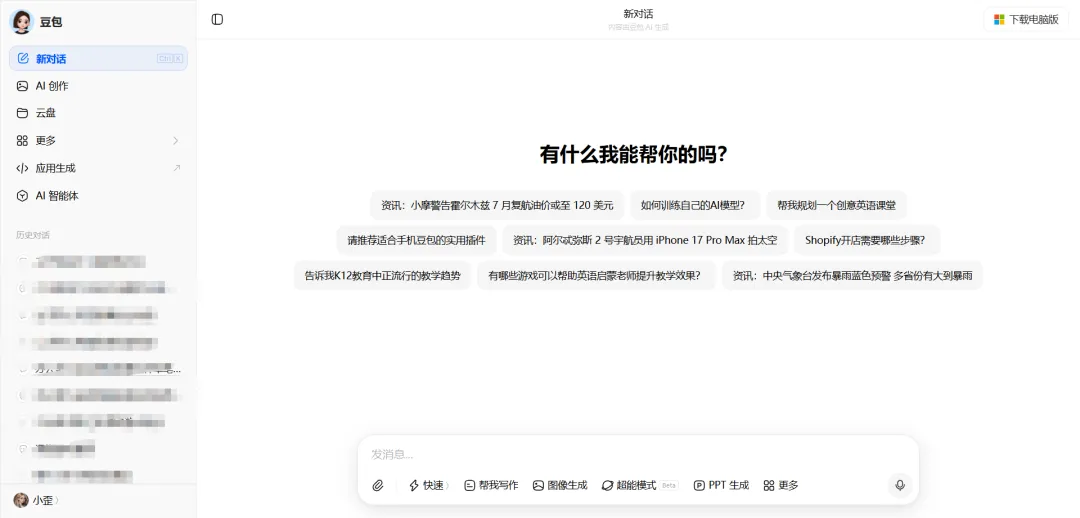This screenshot has width=1080, height=518.
Task: Open AI 创作 in the sidebar
Action: coord(98,86)
